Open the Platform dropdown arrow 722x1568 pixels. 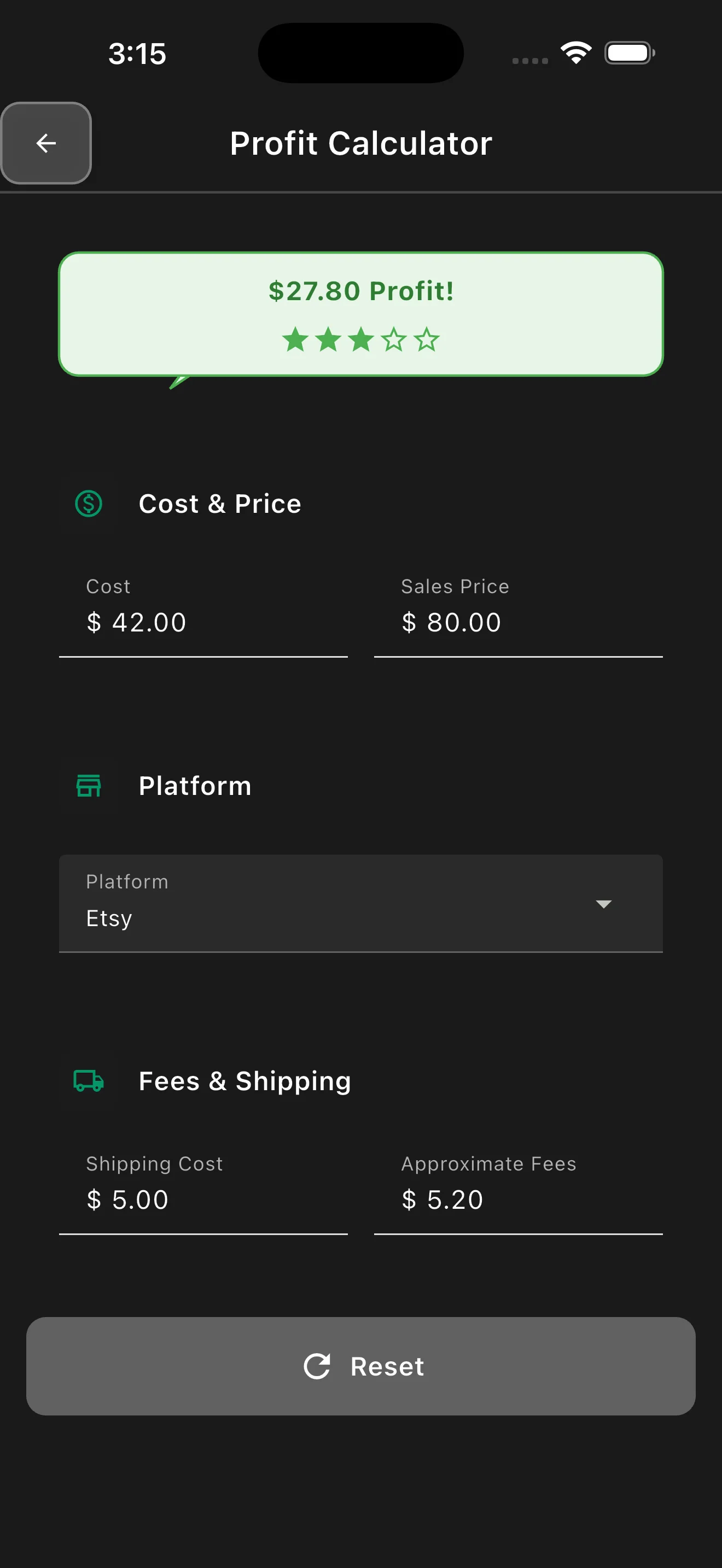[x=603, y=904]
